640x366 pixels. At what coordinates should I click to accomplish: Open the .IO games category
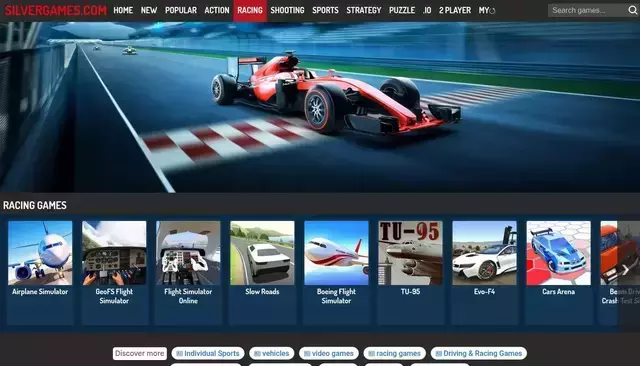(427, 10)
